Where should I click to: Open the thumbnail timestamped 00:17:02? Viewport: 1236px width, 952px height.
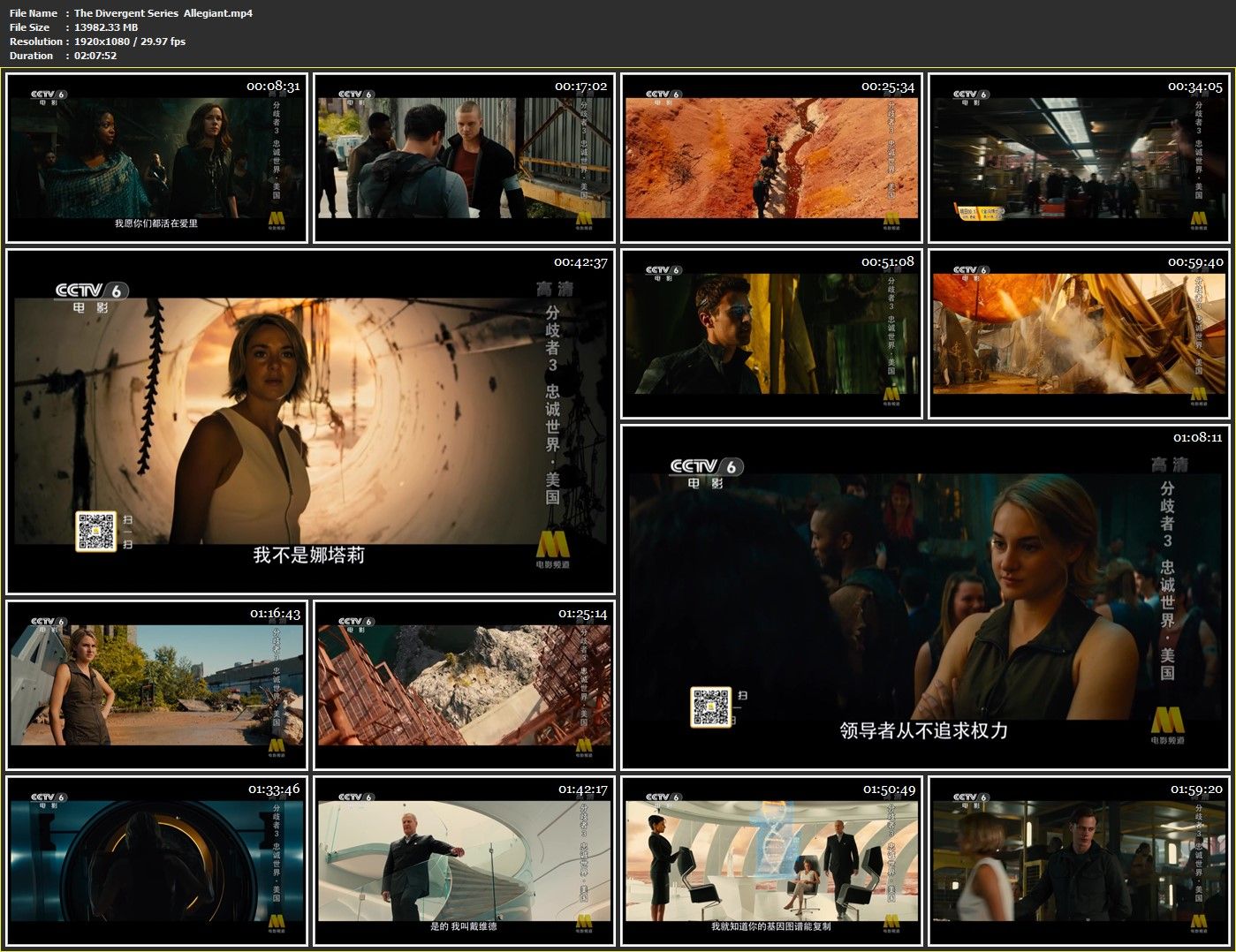464,158
